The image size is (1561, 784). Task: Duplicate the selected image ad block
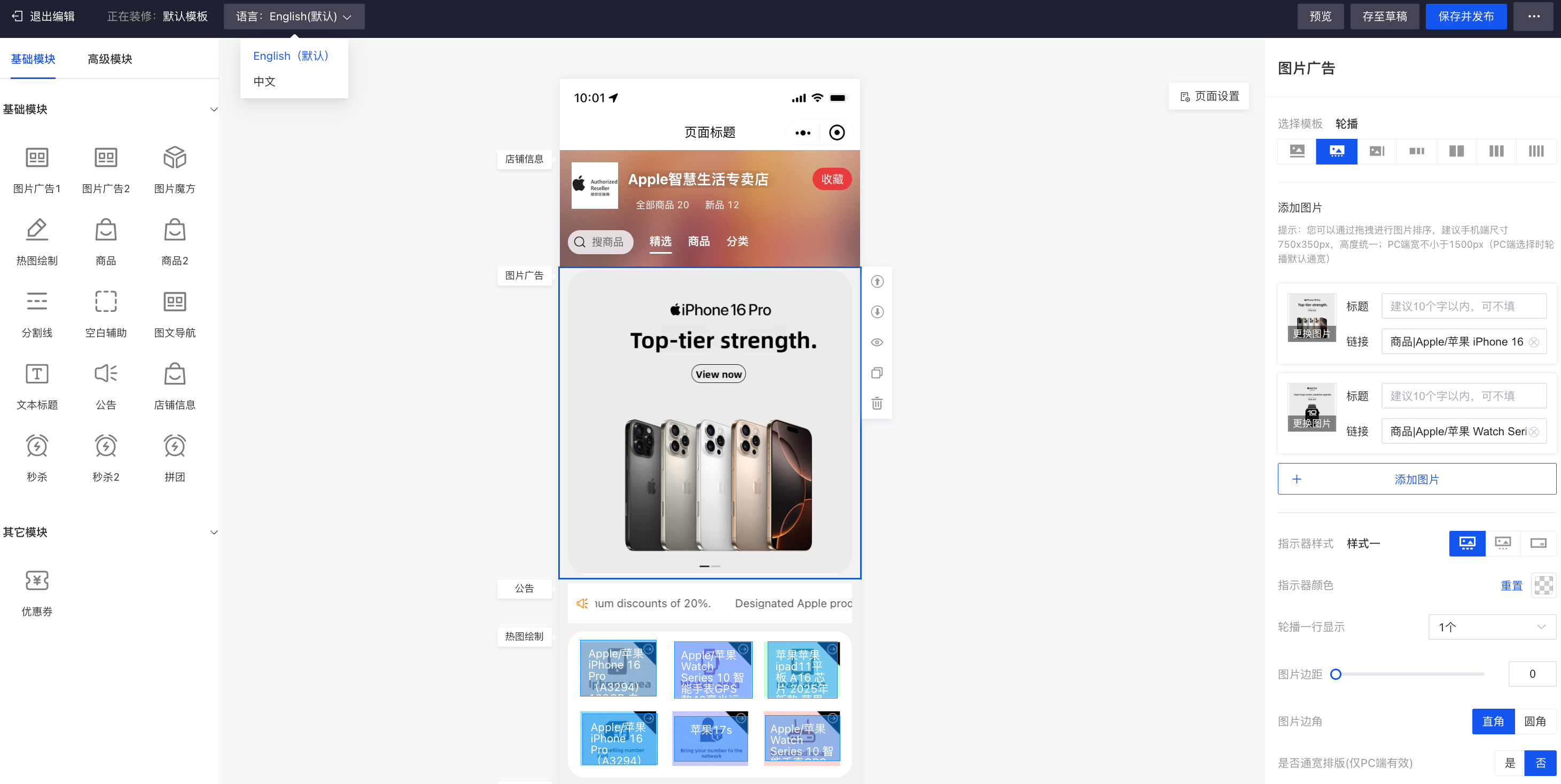tap(877, 373)
